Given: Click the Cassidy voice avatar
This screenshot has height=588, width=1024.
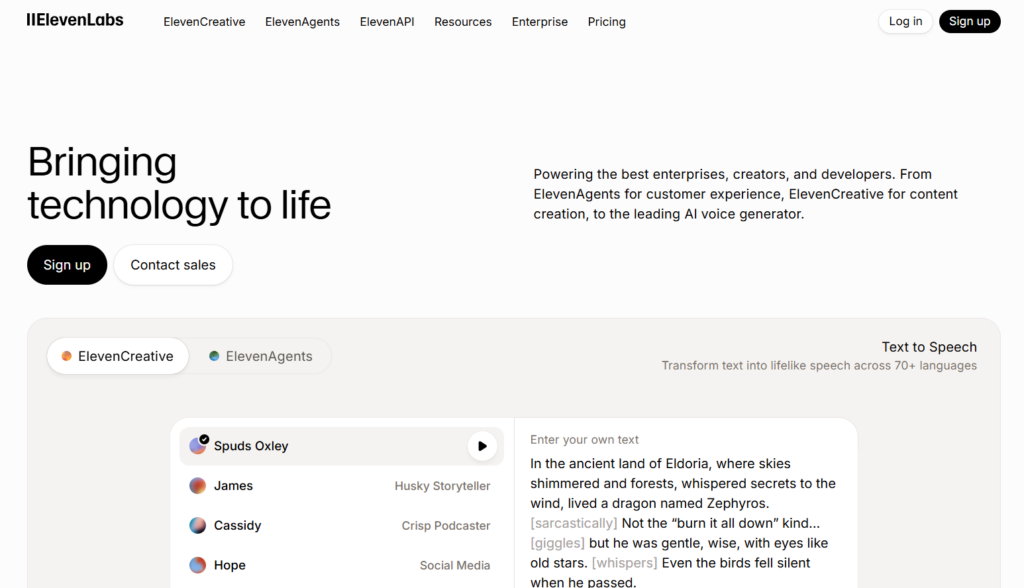Looking at the screenshot, I should (x=198, y=525).
